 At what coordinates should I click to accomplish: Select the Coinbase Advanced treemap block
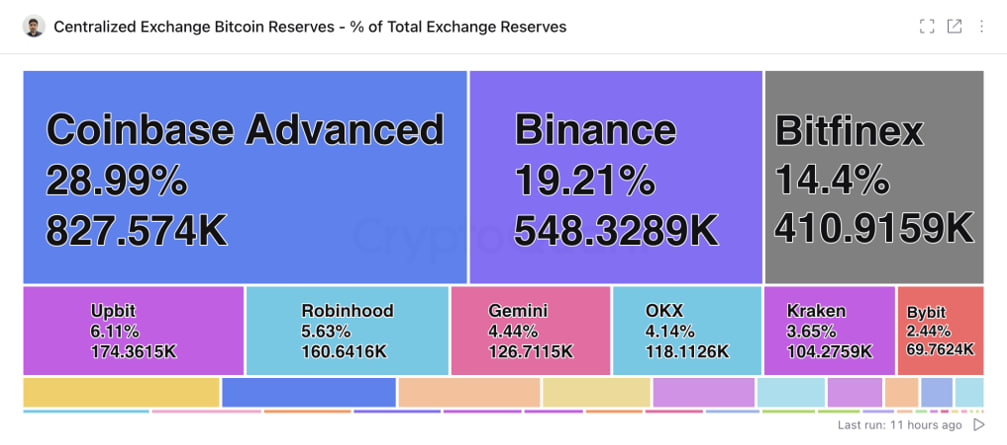click(x=245, y=177)
